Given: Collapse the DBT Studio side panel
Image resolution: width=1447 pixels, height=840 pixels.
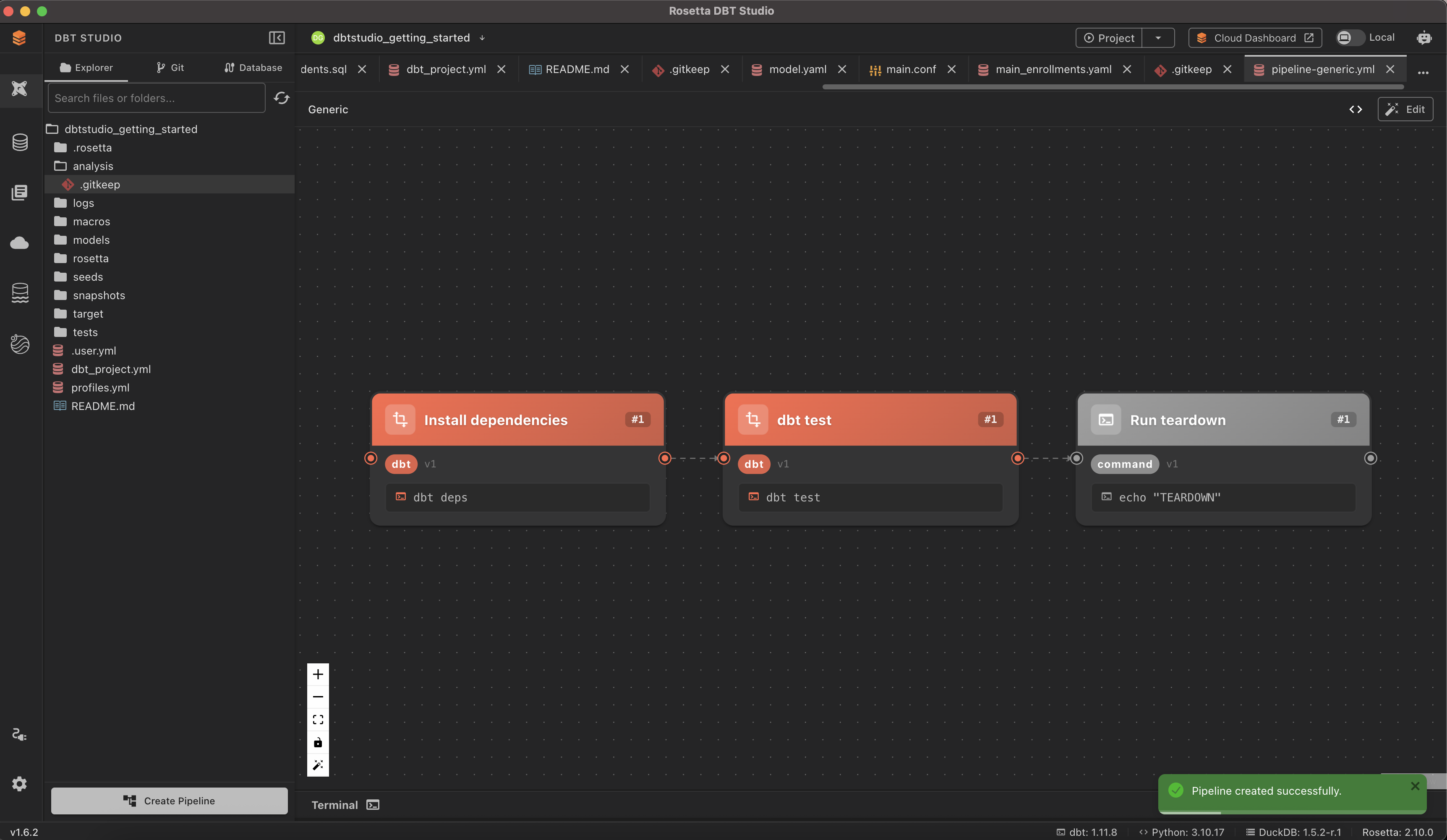Looking at the screenshot, I should [277, 38].
